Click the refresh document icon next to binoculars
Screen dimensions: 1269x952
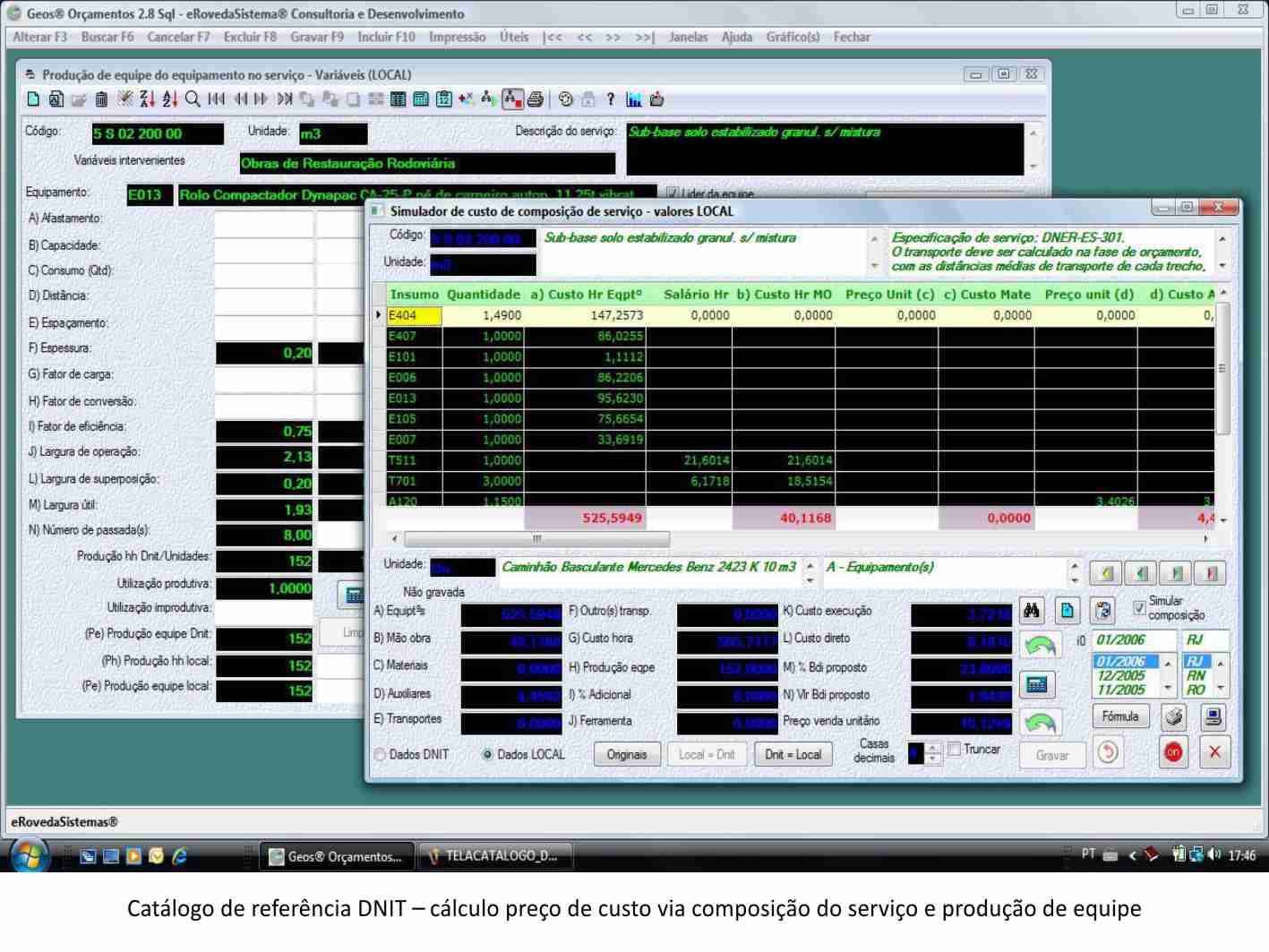[1103, 611]
